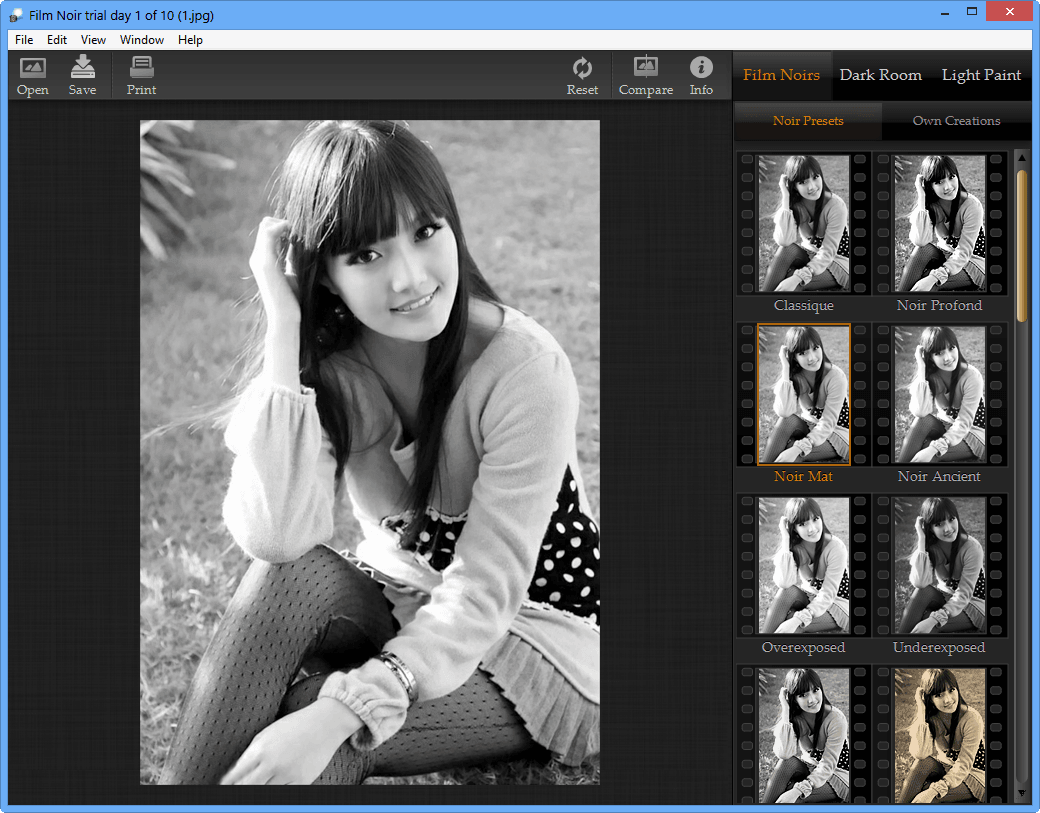This screenshot has height=813, width=1040.
Task: Select the Film Noirs tab
Action: 781,75
